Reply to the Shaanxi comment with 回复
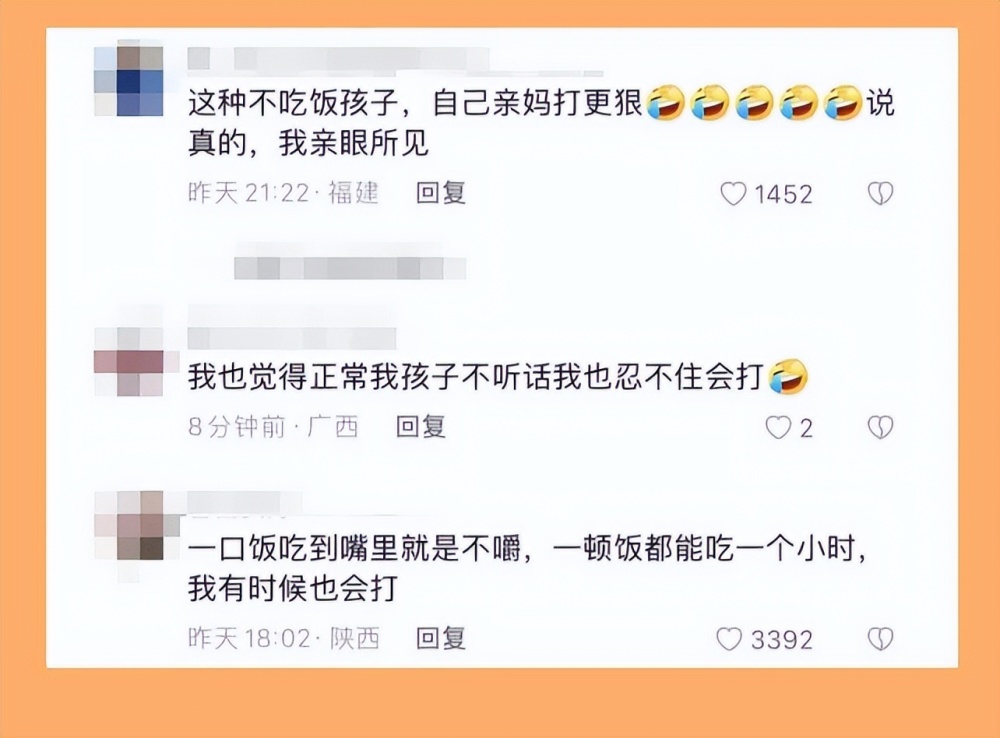Image resolution: width=1000 pixels, height=738 pixels. [441, 638]
